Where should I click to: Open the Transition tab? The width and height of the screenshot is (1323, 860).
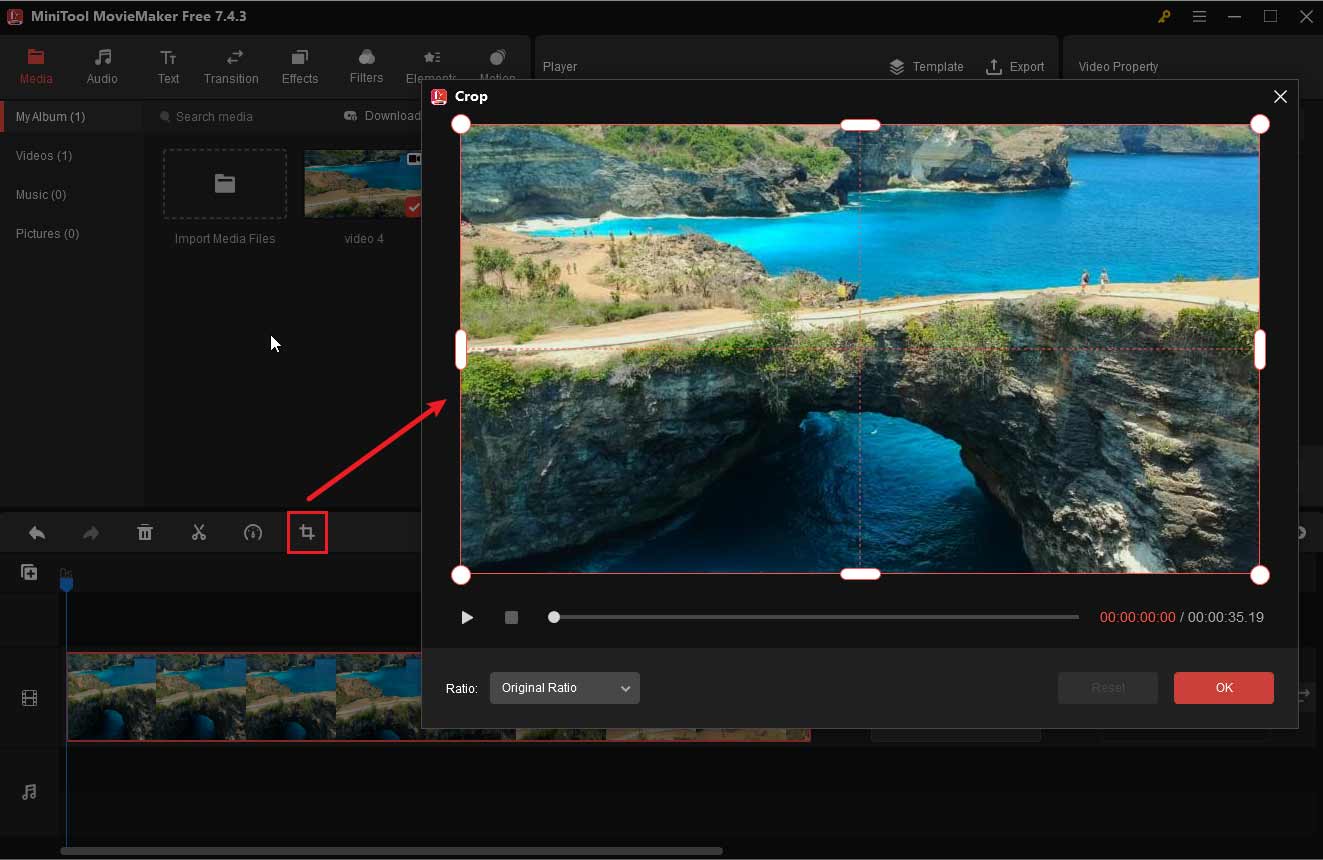231,66
